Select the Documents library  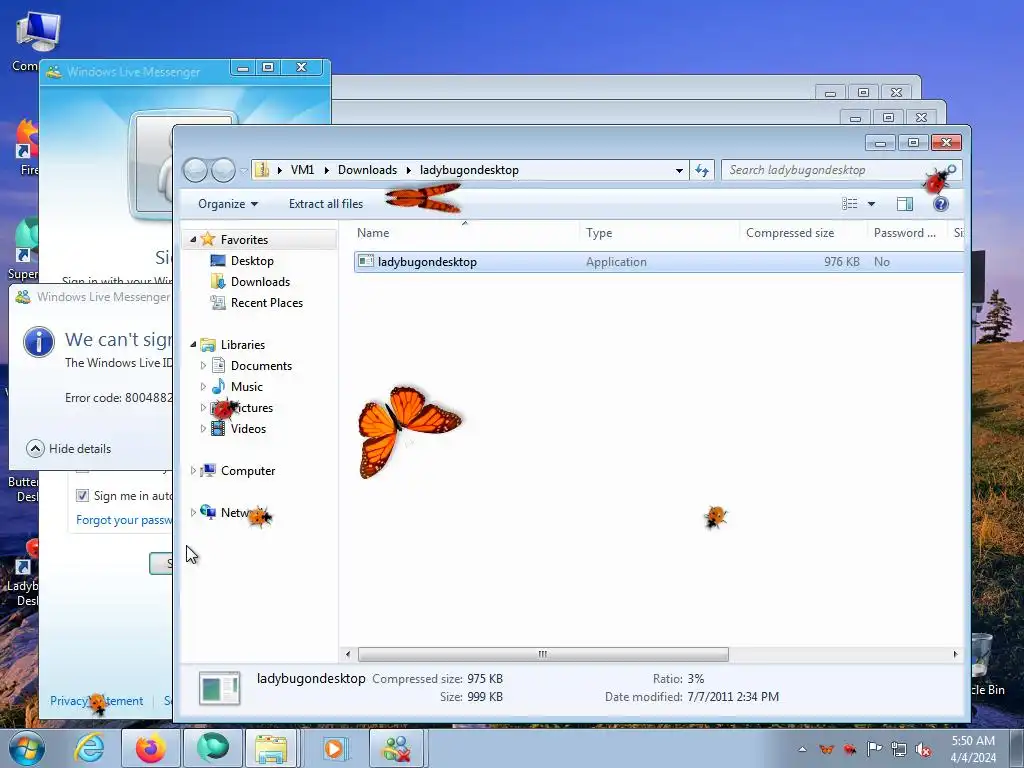pos(261,366)
